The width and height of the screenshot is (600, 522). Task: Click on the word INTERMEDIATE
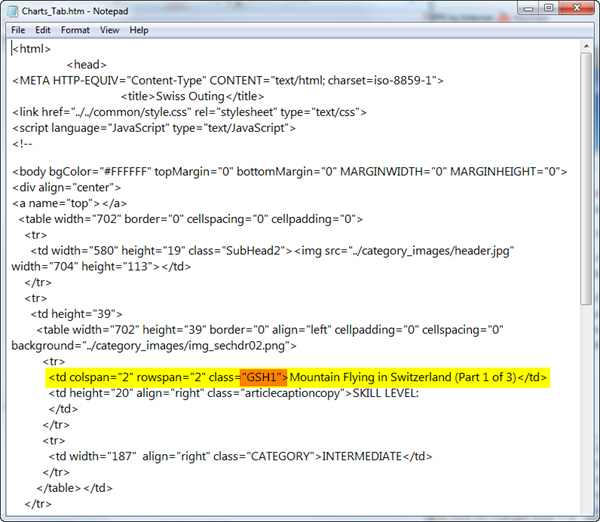point(360,456)
